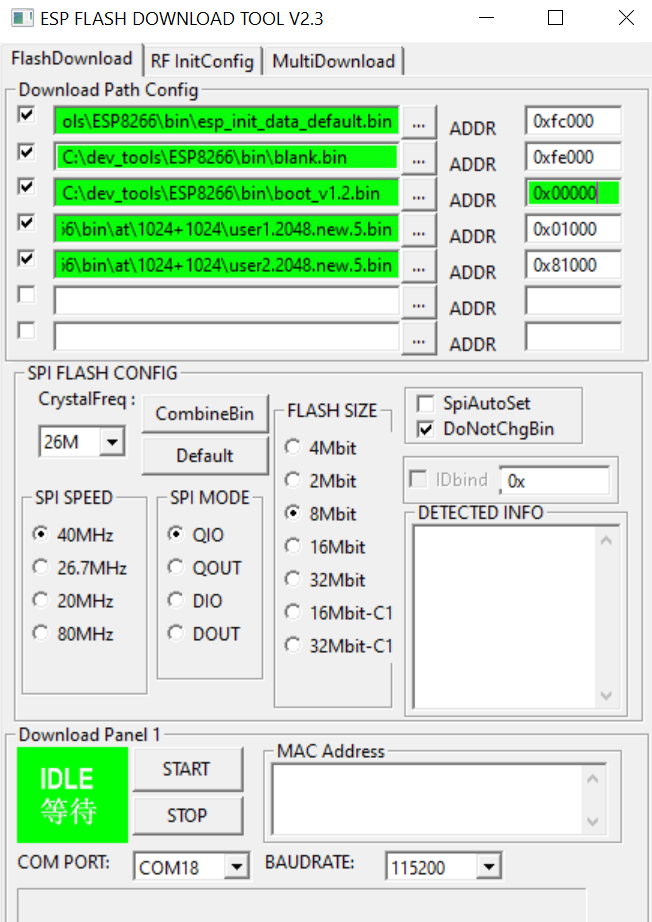Image resolution: width=652 pixels, height=922 pixels.
Task: Switch to the RF InitConfig tab
Action: coord(202,61)
